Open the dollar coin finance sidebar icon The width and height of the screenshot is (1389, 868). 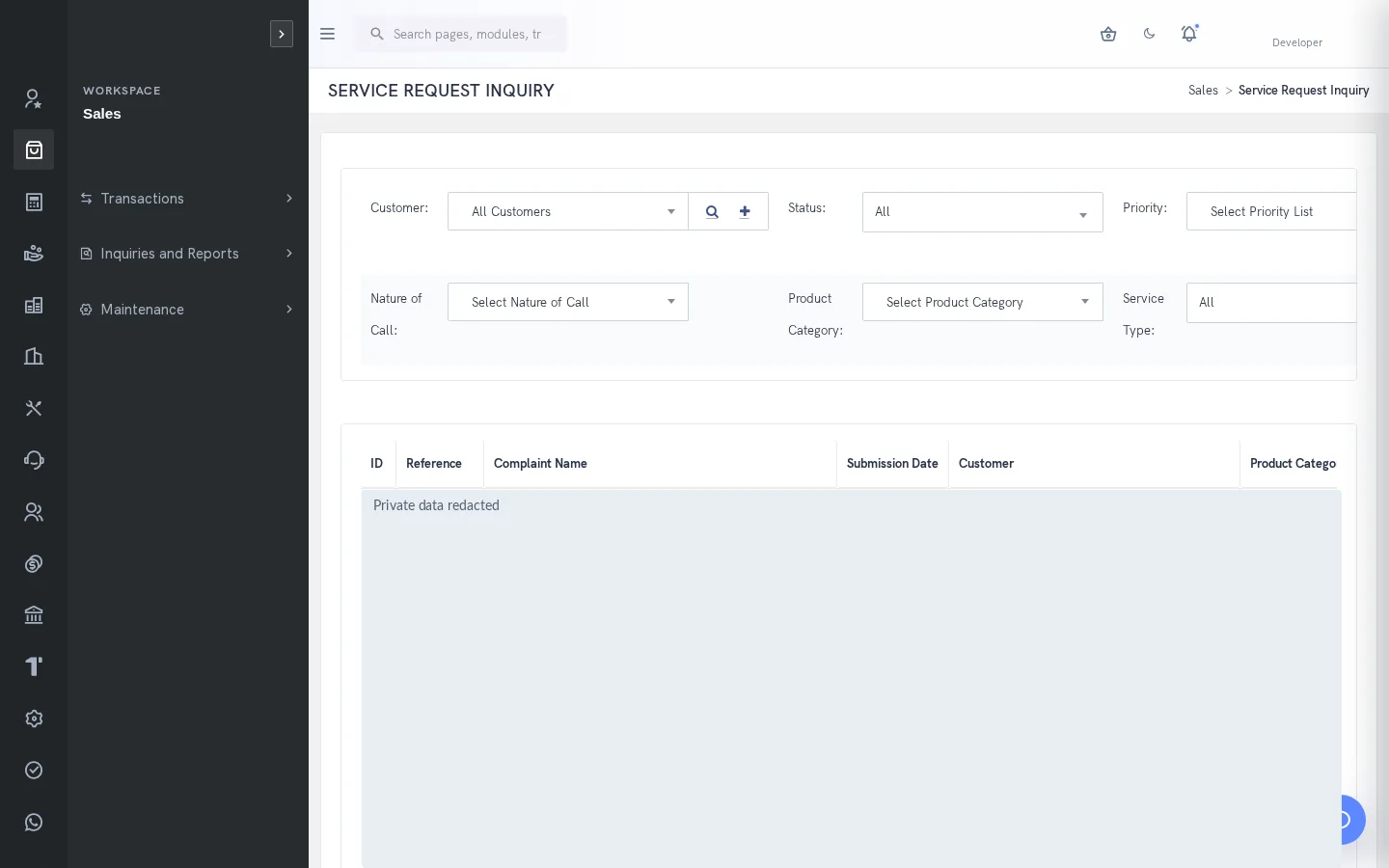tap(34, 564)
